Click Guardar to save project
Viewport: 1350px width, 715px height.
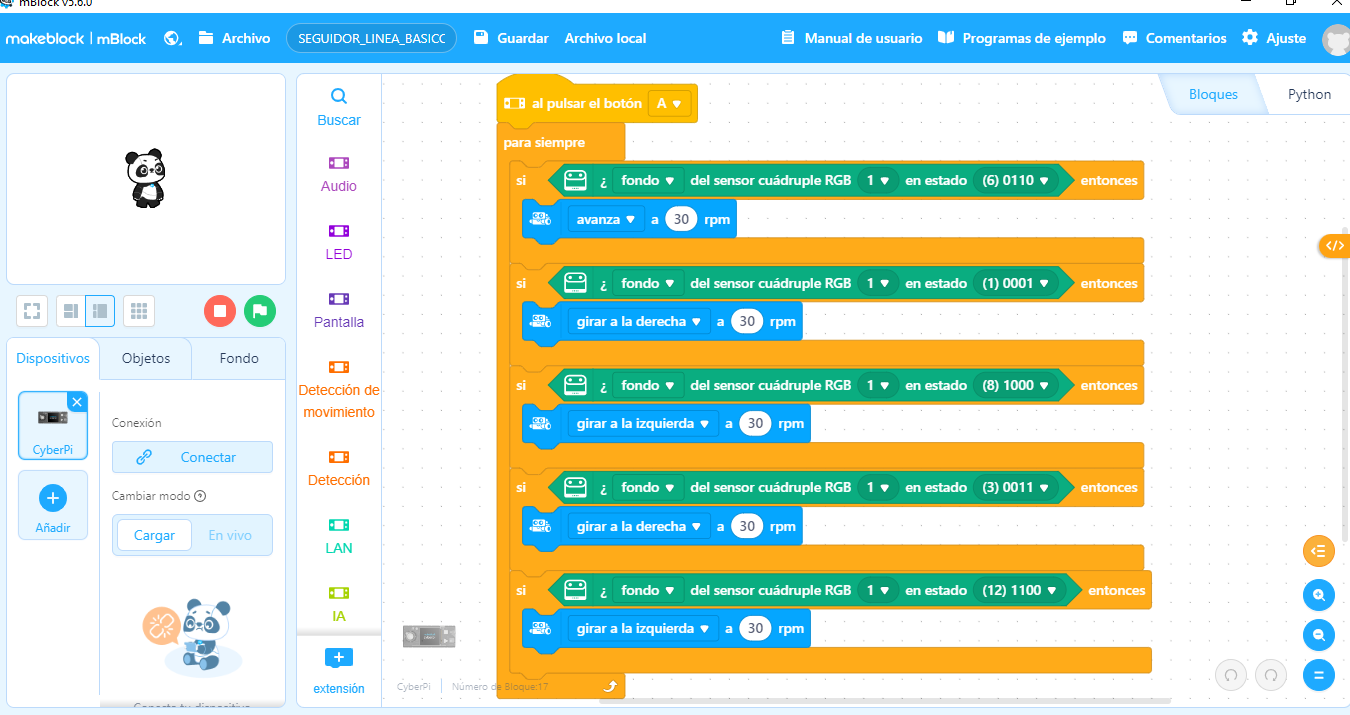511,38
